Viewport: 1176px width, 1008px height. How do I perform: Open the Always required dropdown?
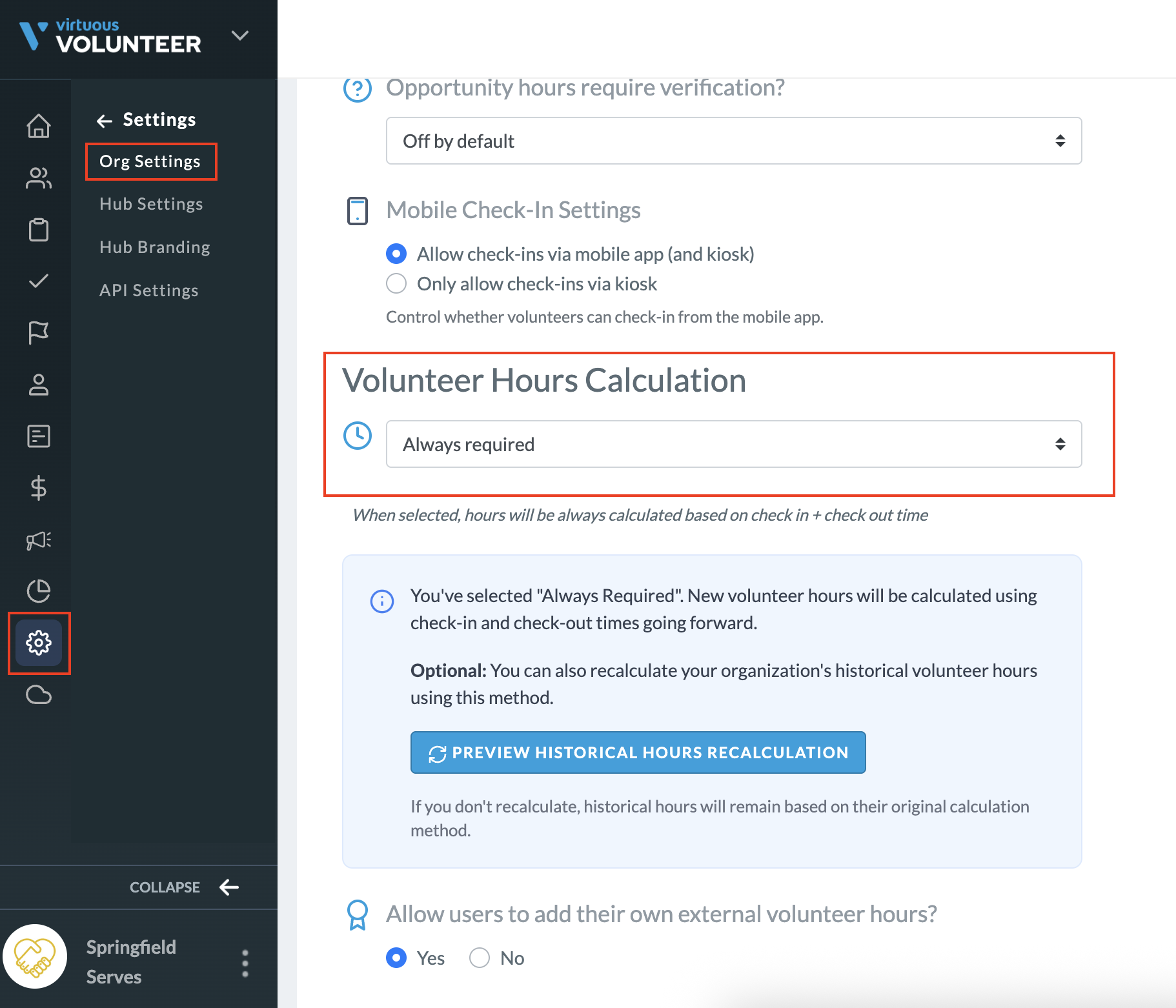pyautogui.click(x=734, y=444)
